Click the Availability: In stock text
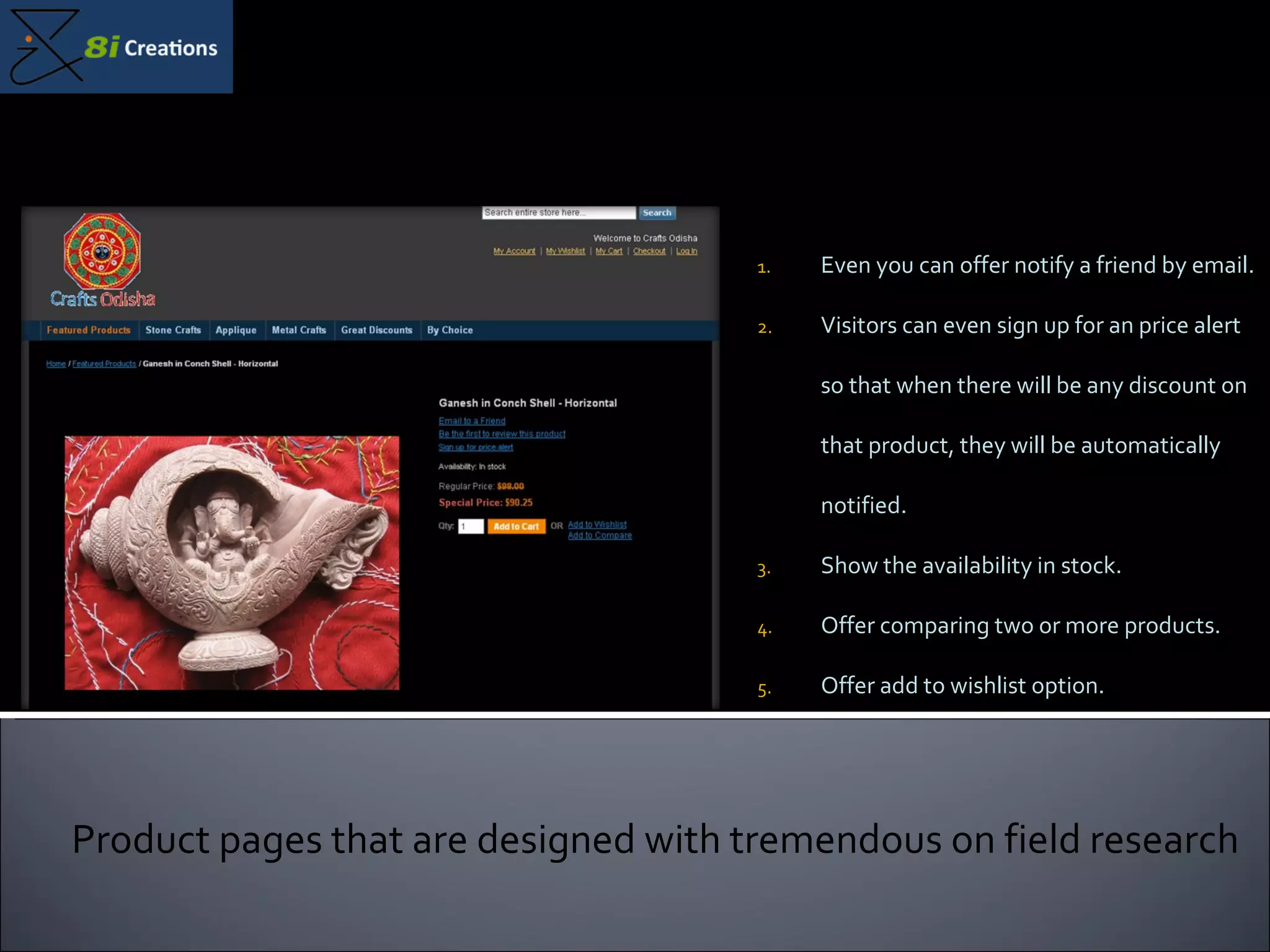The height and width of the screenshot is (952, 1270). [x=472, y=467]
